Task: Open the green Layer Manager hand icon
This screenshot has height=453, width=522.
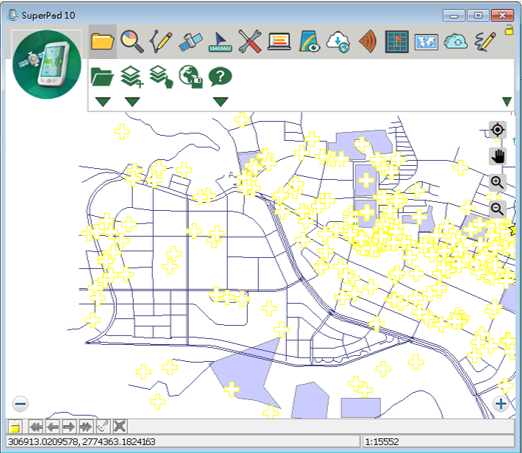Action: pyautogui.click(x=161, y=77)
